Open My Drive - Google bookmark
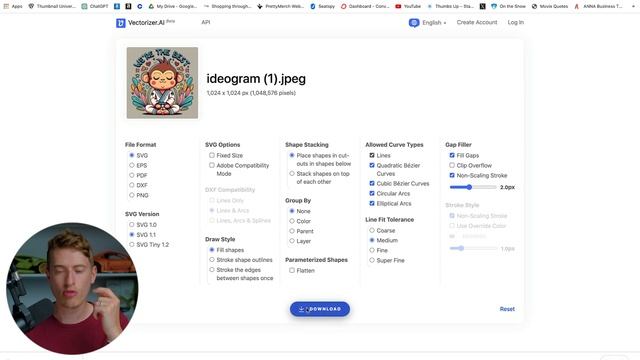The height and width of the screenshot is (360, 640). (172, 6)
